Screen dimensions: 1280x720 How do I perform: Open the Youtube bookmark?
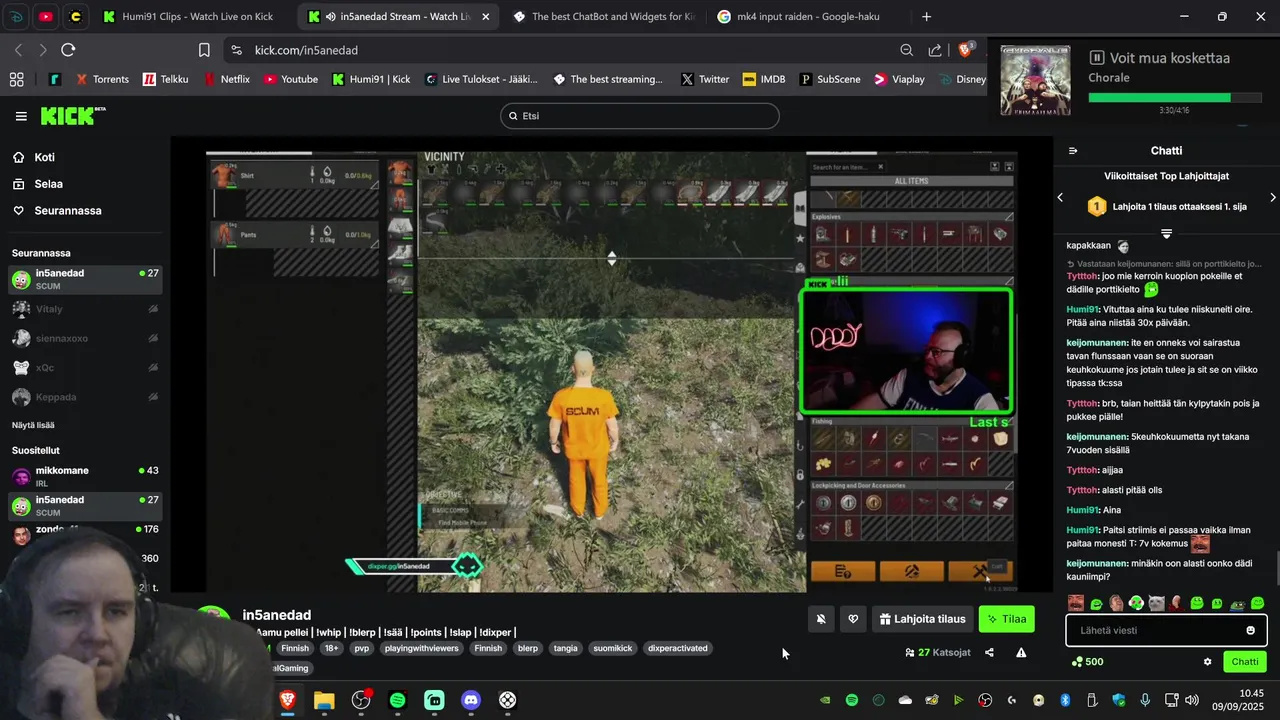pos(291,79)
